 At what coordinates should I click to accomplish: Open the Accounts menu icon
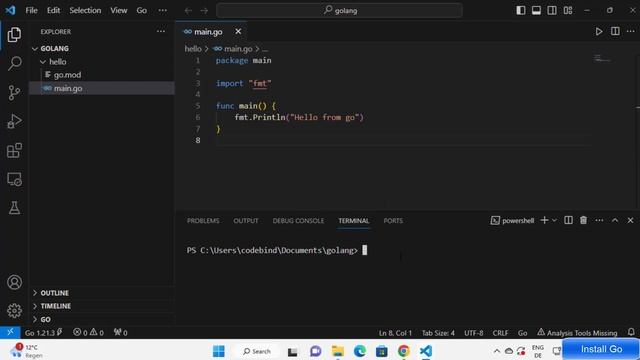point(14,282)
